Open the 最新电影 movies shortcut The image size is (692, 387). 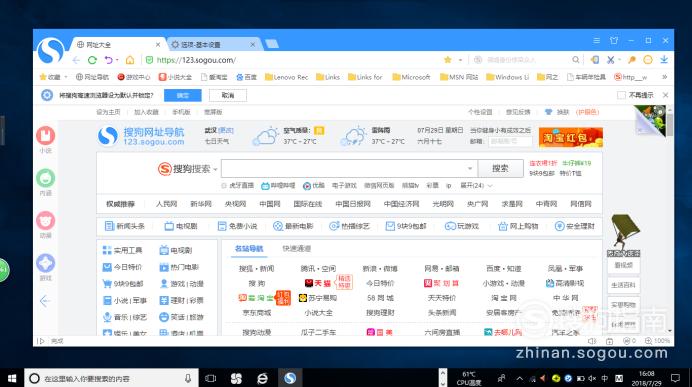click(x=293, y=226)
